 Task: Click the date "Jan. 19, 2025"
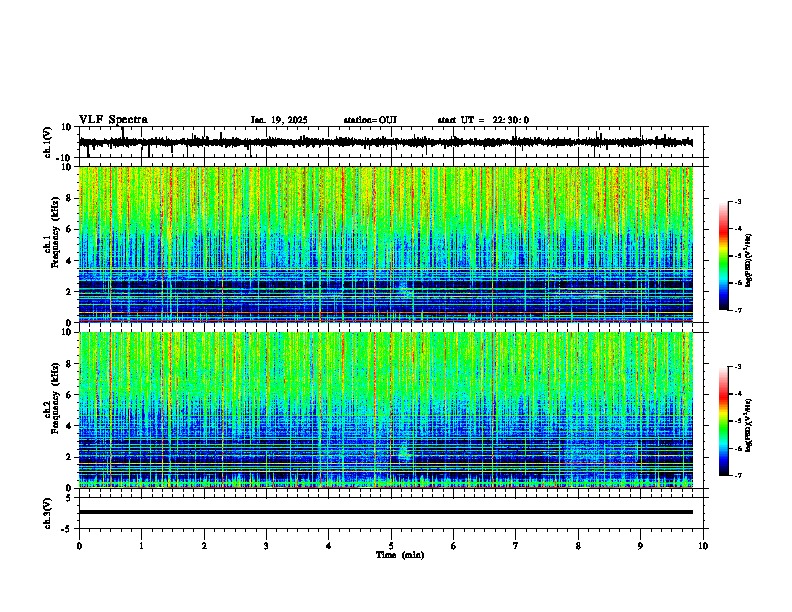pos(279,120)
